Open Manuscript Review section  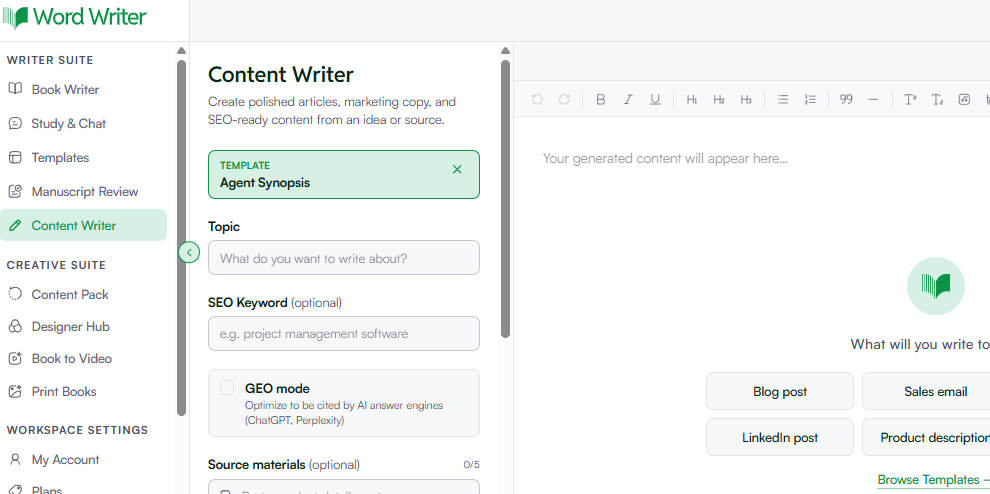coord(83,191)
